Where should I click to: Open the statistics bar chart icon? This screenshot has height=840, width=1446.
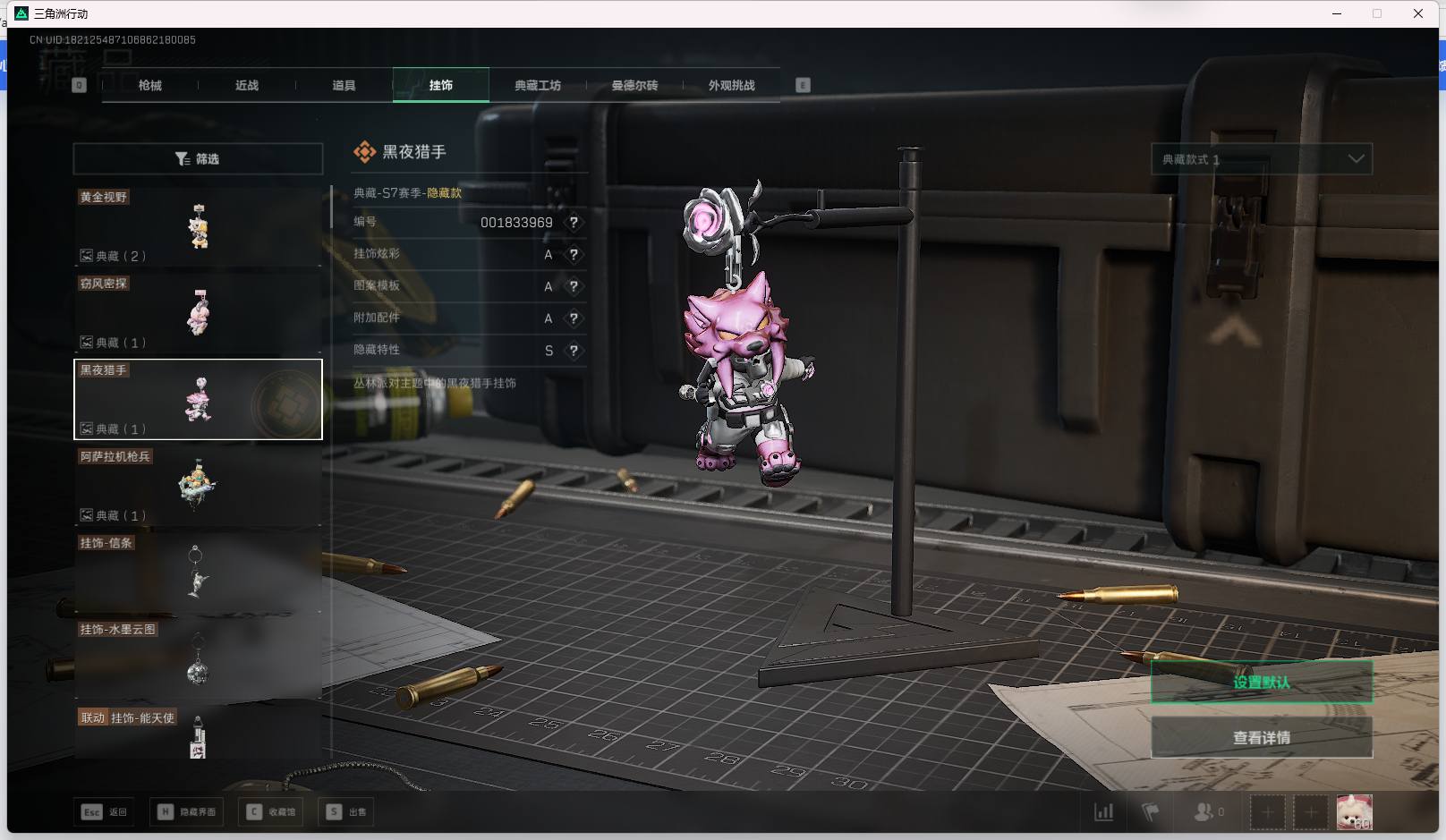(1104, 811)
